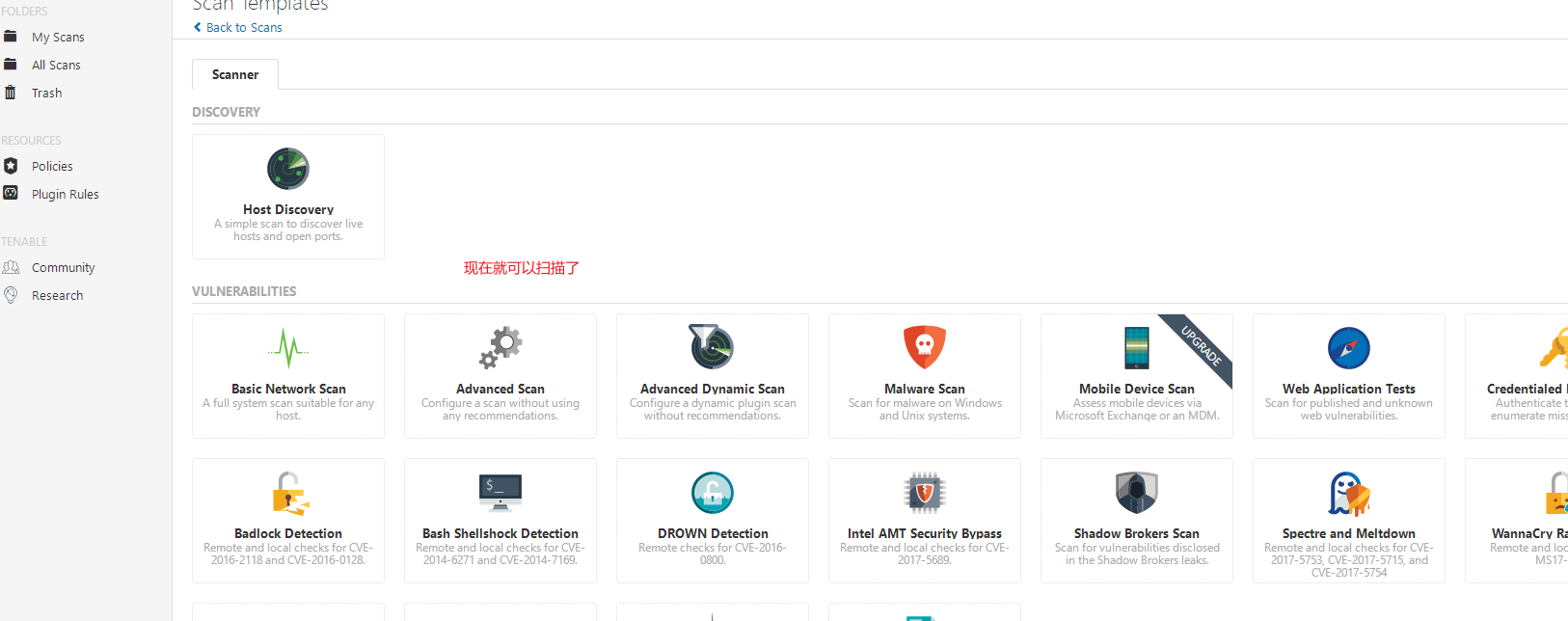The width and height of the screenshot is (1568, 621).
Task: Click the DROWN Detection lock icon
Action: coord(713,493)
